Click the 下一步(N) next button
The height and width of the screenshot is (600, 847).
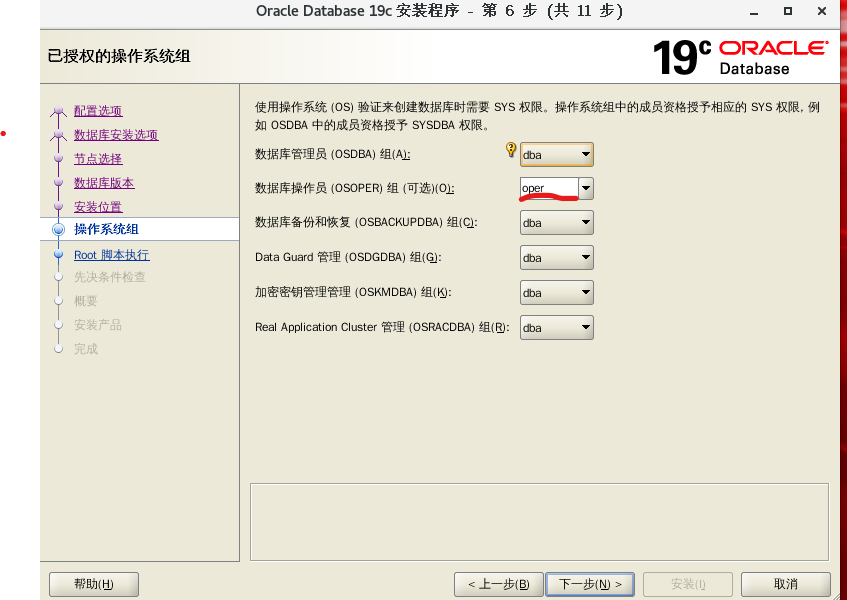tap(590, 584)
